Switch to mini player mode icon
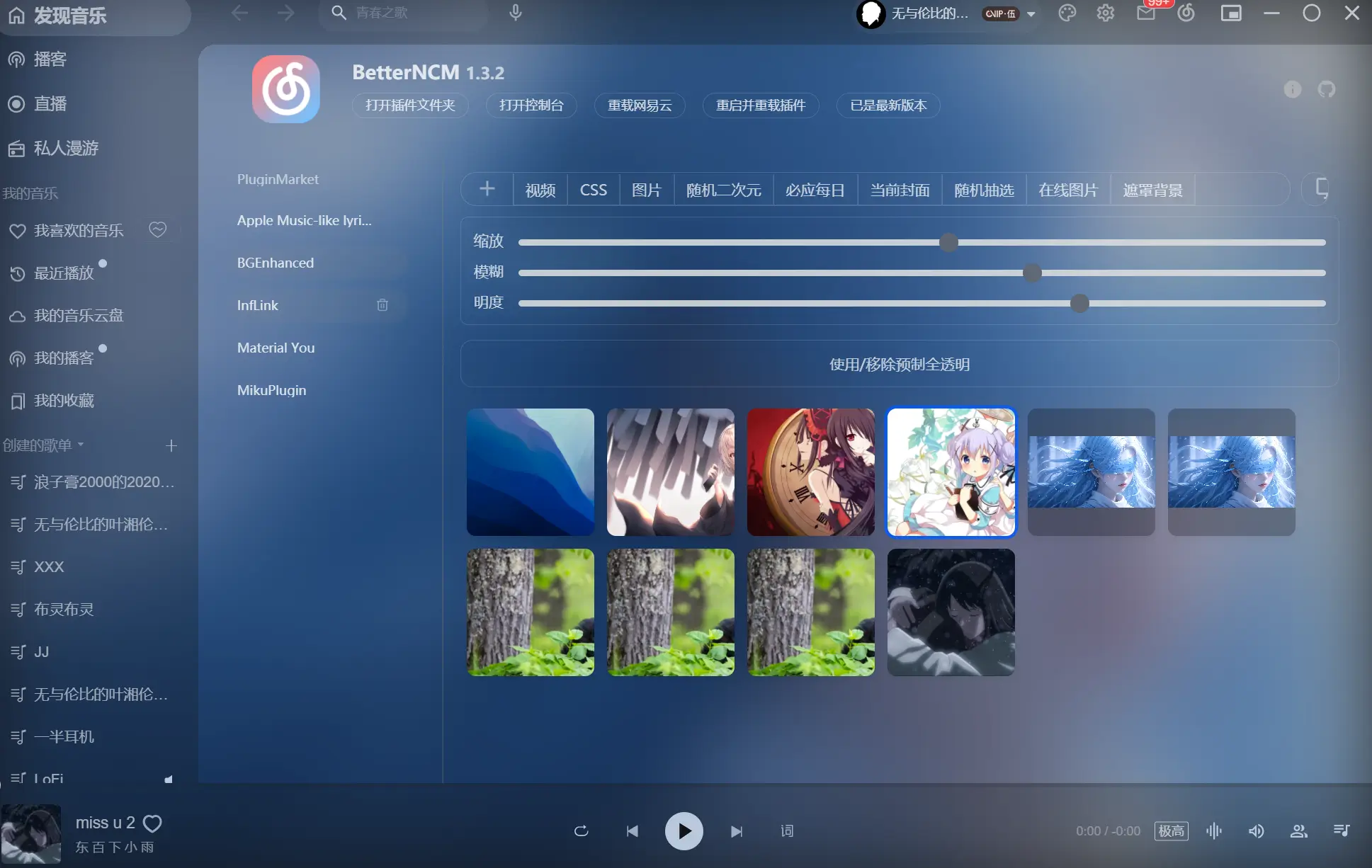This screenshot has height=868, width=1372. click(x=1231, y=13)
